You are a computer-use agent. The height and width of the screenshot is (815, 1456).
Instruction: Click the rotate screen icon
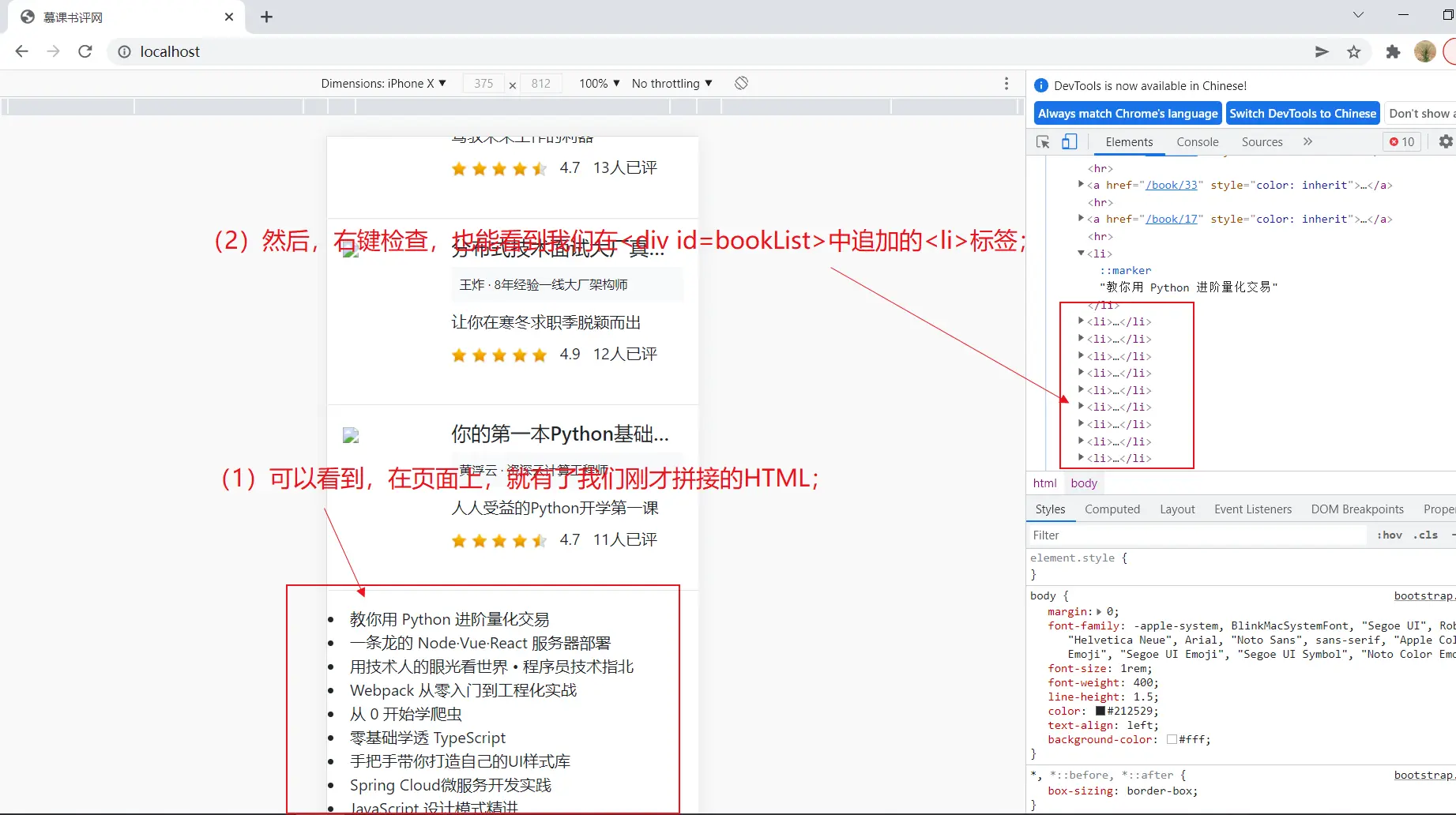741,84
